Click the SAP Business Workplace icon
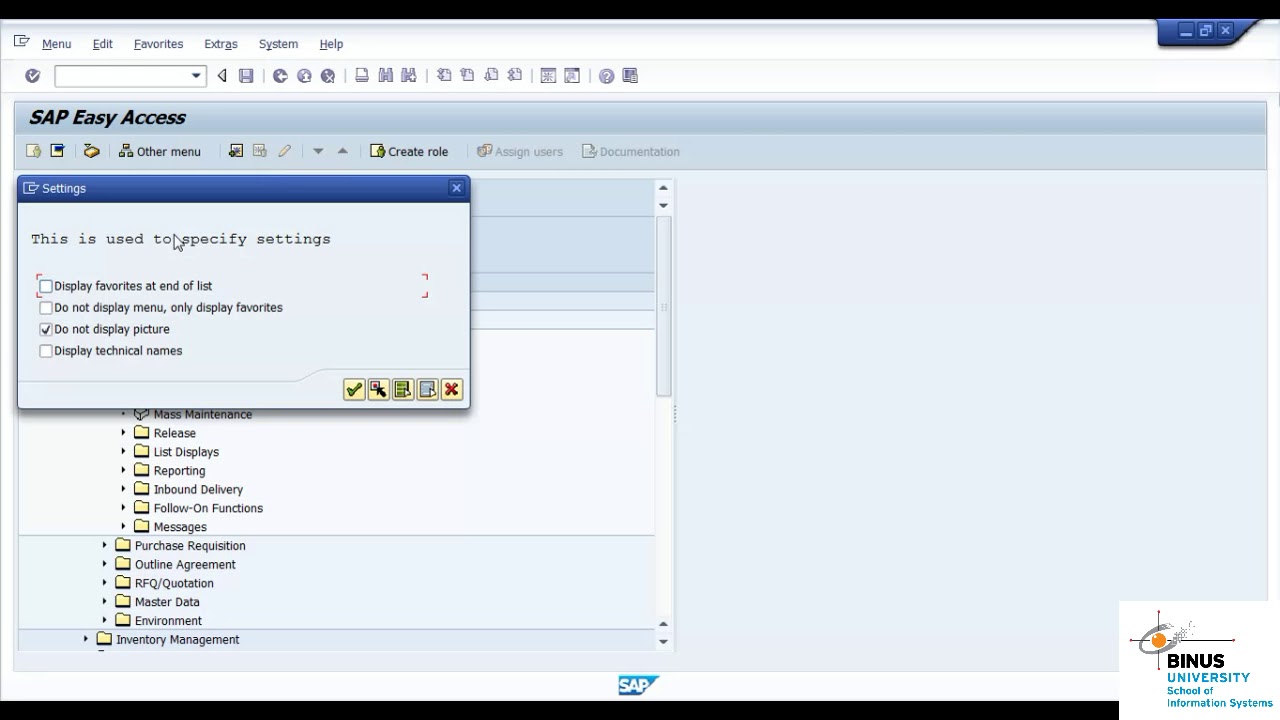1280x720 pixels. click(x=91, y=151)
